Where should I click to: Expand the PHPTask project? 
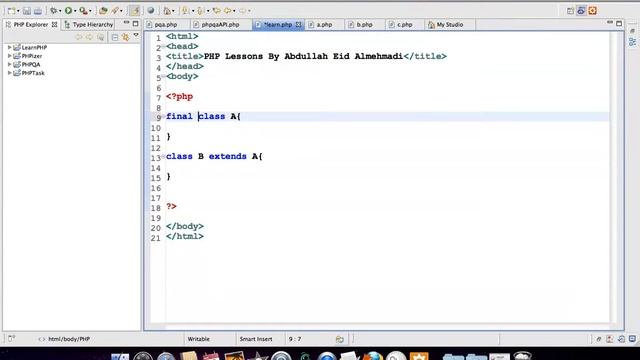pyautogui.click(x=9, y=73)
